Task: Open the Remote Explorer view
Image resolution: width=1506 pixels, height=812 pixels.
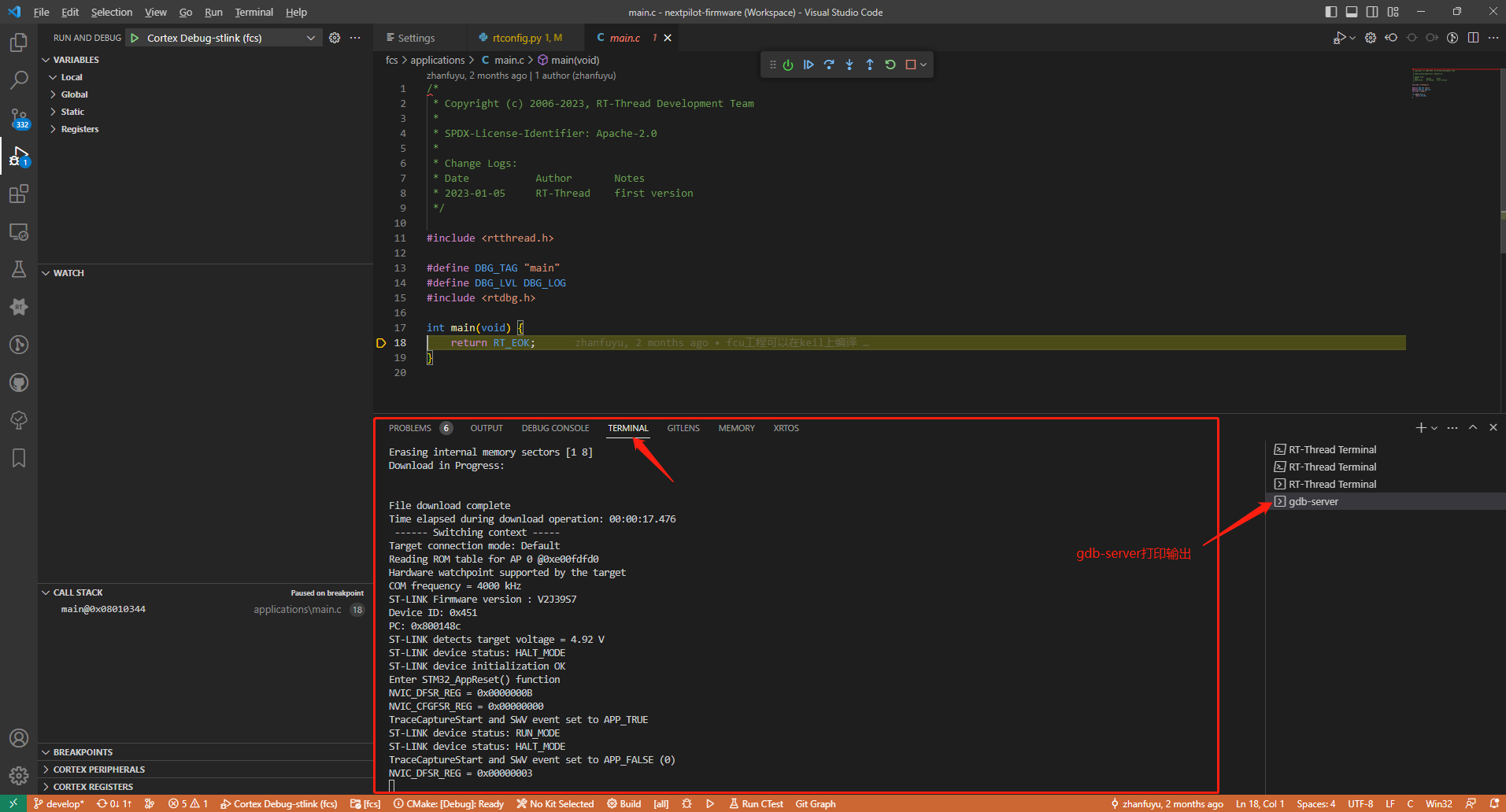Action: click(19, 231)
